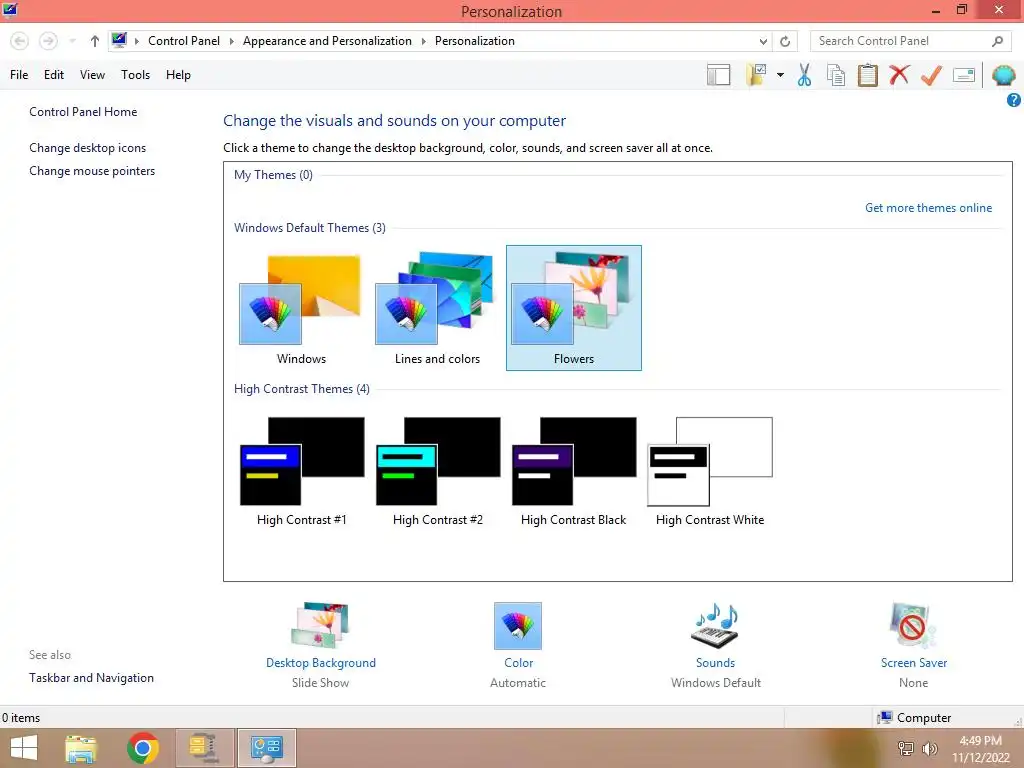This screenshot has width=1024, height=768.
Task: Open the View menu
Action: (92, 75)
